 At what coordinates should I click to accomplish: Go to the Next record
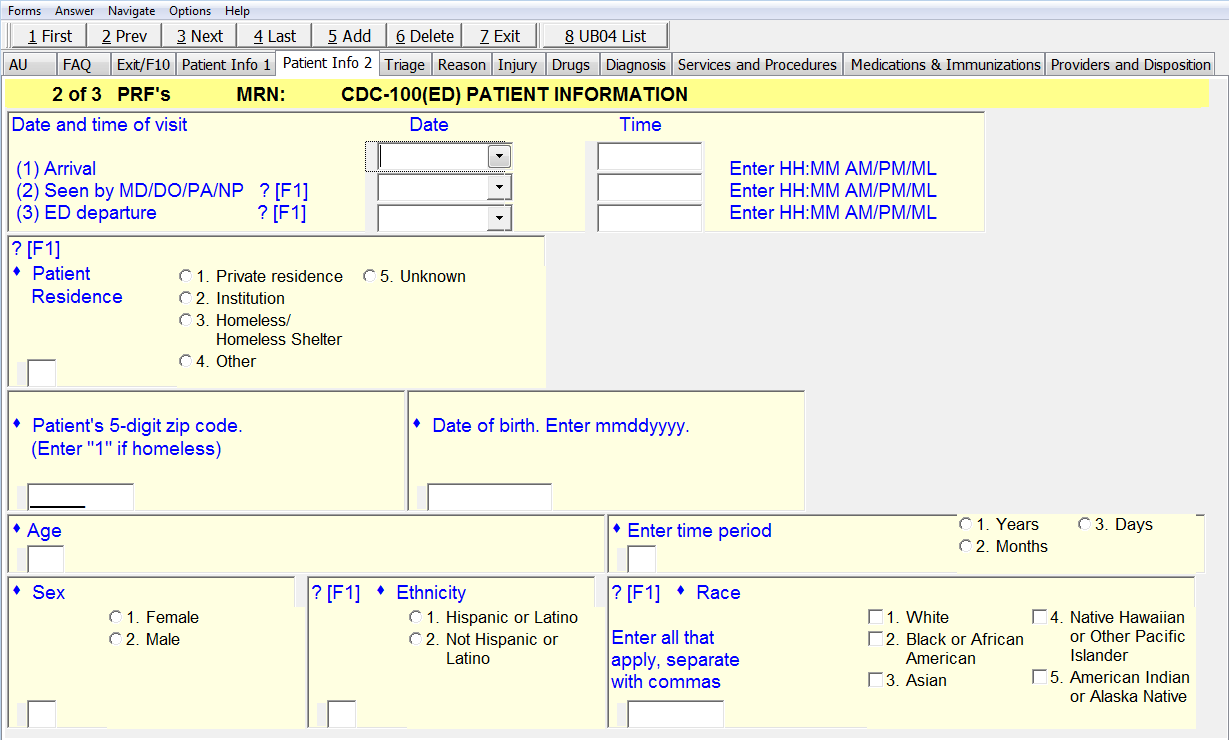[199, 36]
